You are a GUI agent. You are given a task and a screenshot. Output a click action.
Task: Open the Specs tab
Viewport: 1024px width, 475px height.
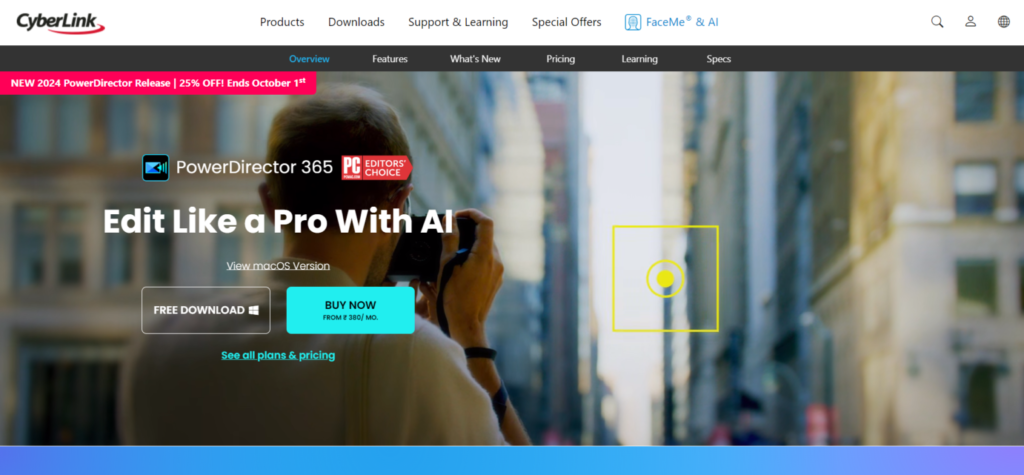718,59
